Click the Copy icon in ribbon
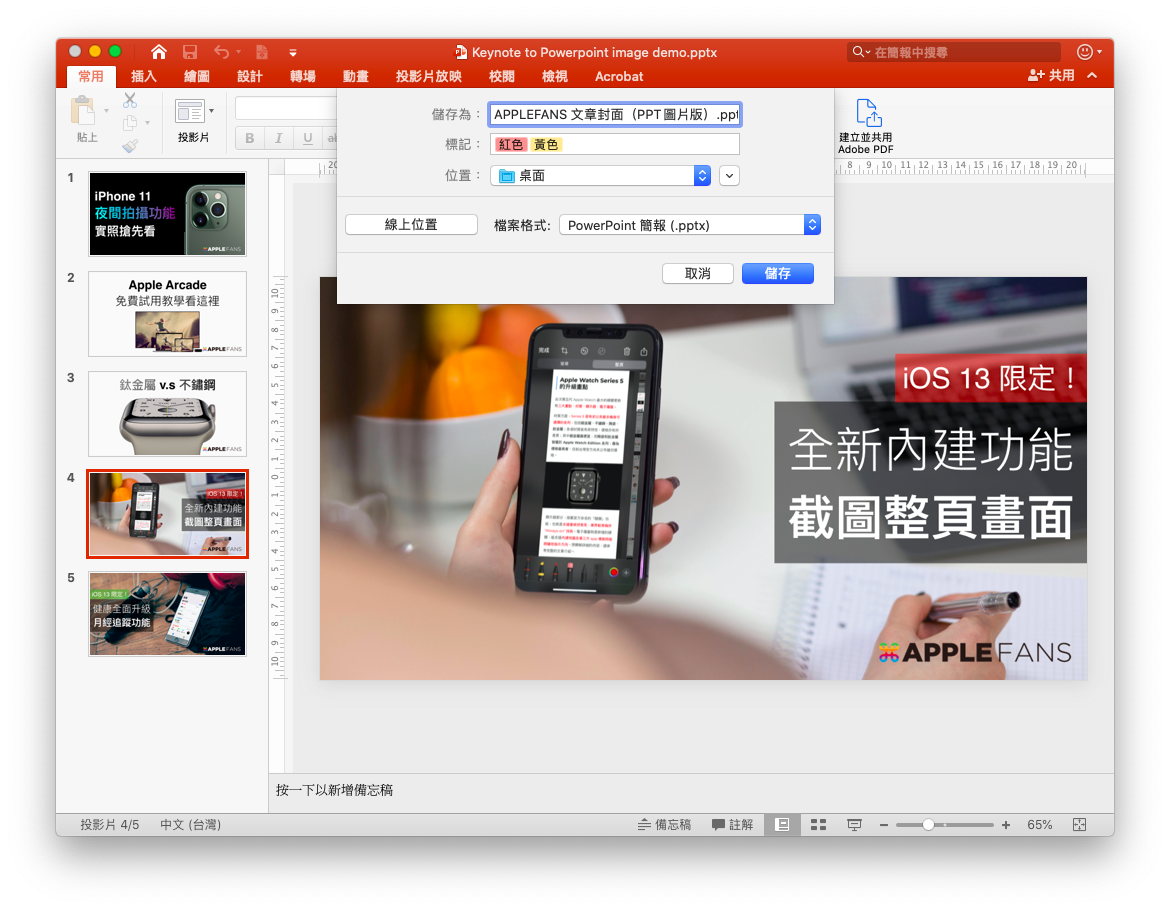Image resolution: width=1170 pixels, height=910 pixels. click(x=130, y=122)
